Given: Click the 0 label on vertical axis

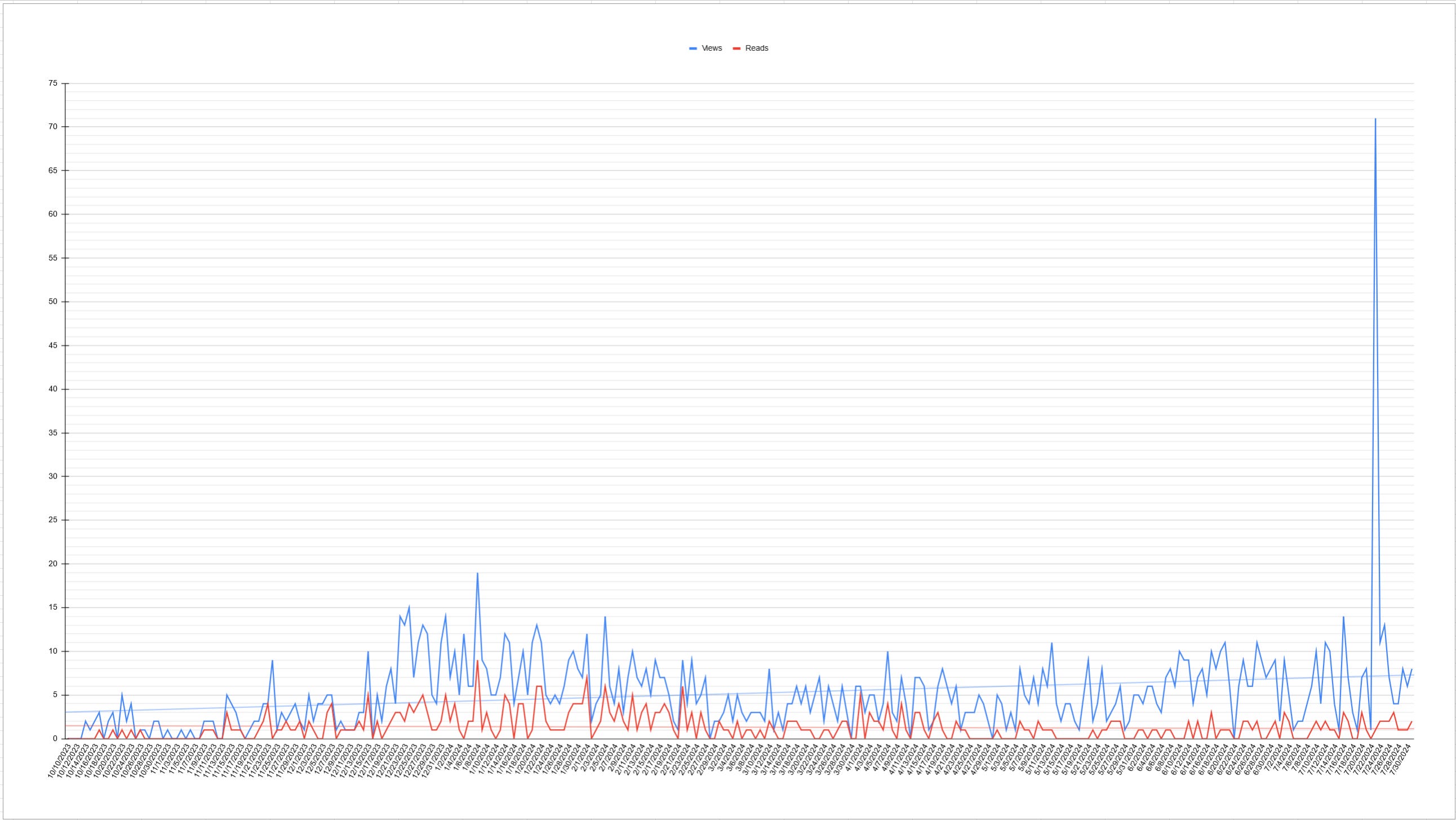Looking at the screenshot, I should tap(55, 739).
